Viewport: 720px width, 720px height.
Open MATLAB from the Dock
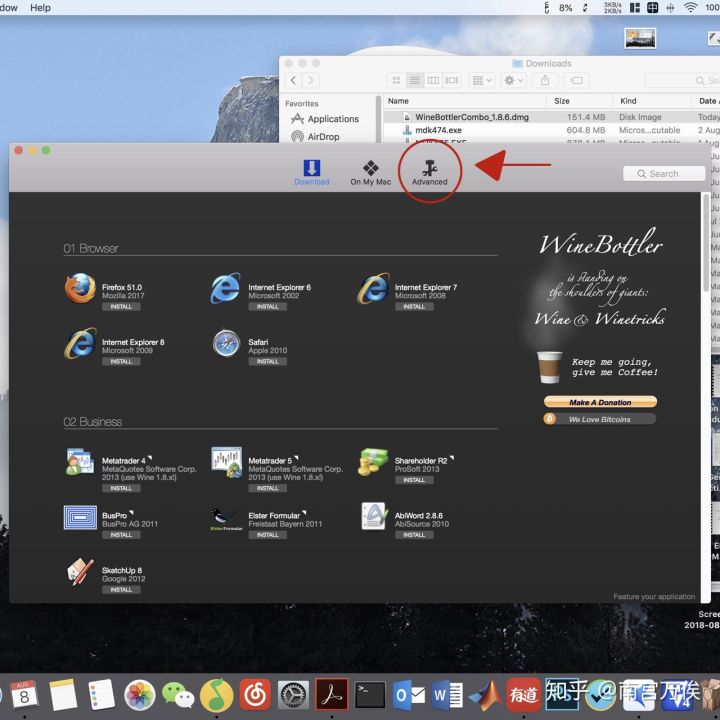click(x=486, y=694)
